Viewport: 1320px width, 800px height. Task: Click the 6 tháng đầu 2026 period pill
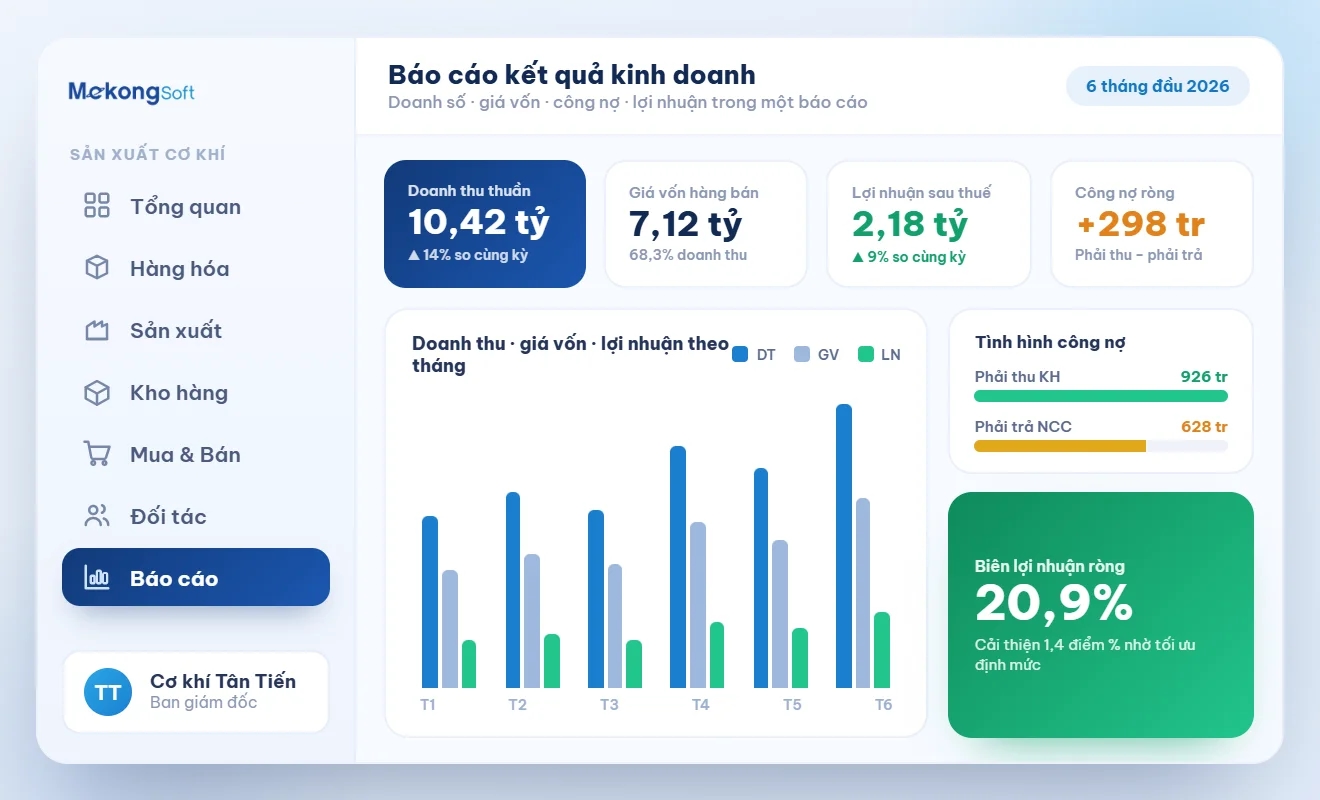[x=1158, y=86]
